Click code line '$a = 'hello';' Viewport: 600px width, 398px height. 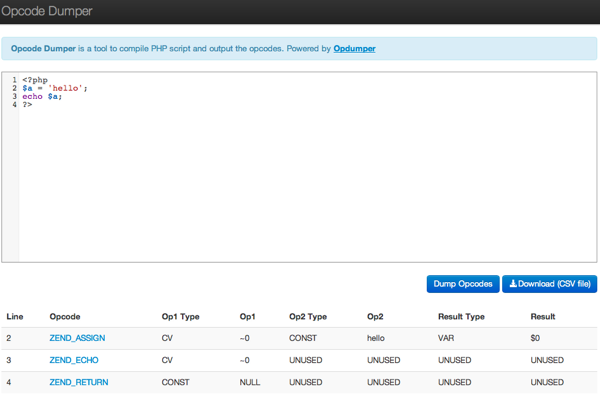[x=55, y=88]
